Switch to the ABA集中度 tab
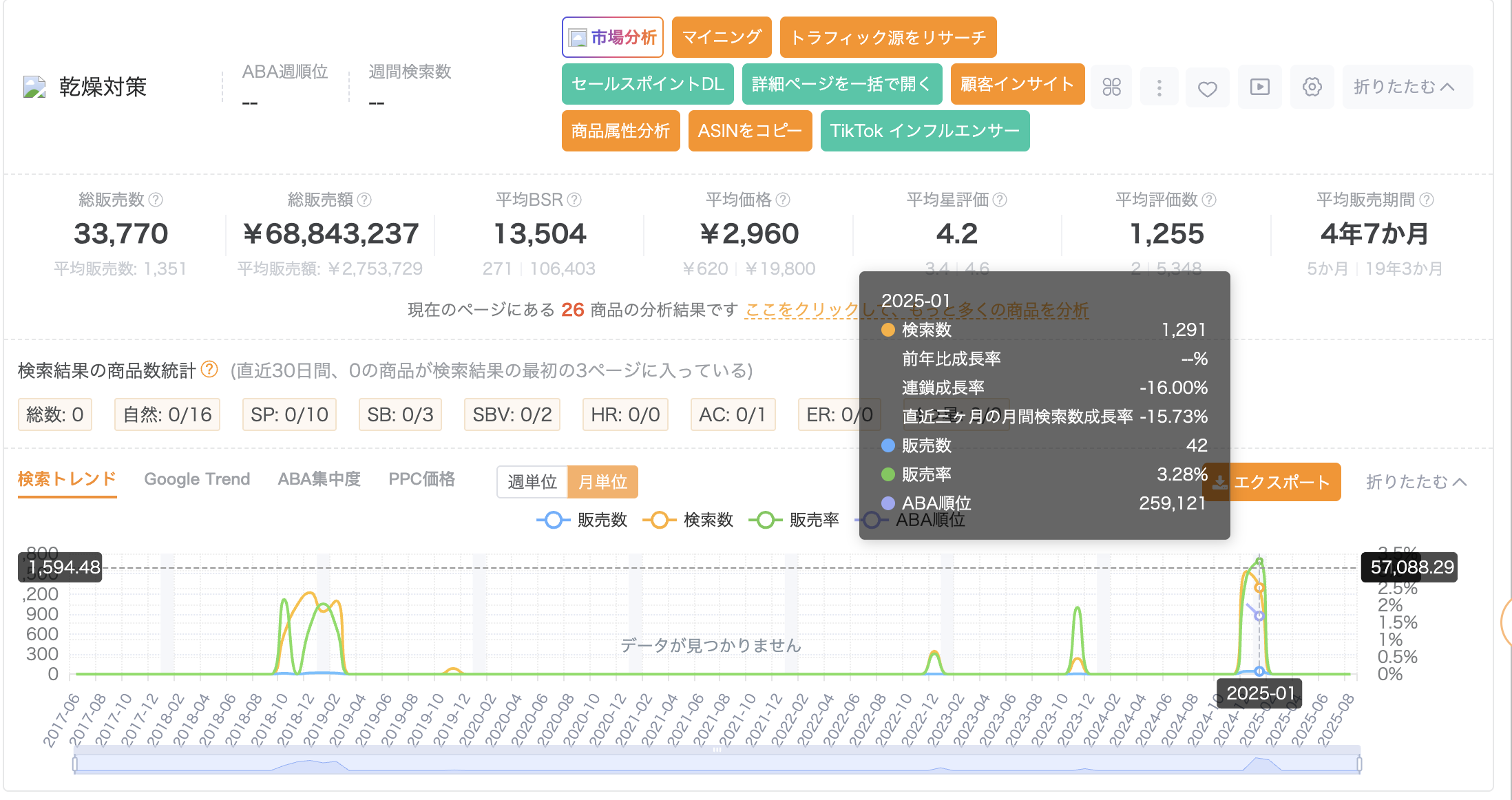This screenshot has width=1512, height=800. tap(319, 479)
